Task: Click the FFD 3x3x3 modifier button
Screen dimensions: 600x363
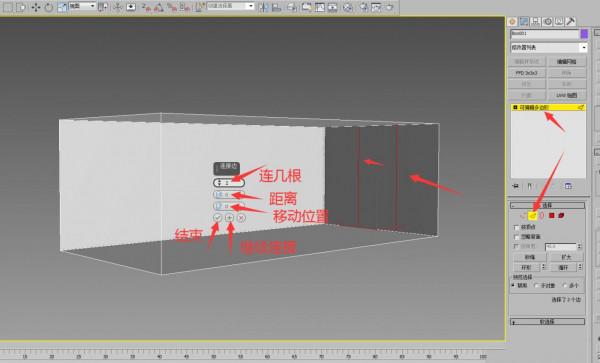Action: (527, 73)
